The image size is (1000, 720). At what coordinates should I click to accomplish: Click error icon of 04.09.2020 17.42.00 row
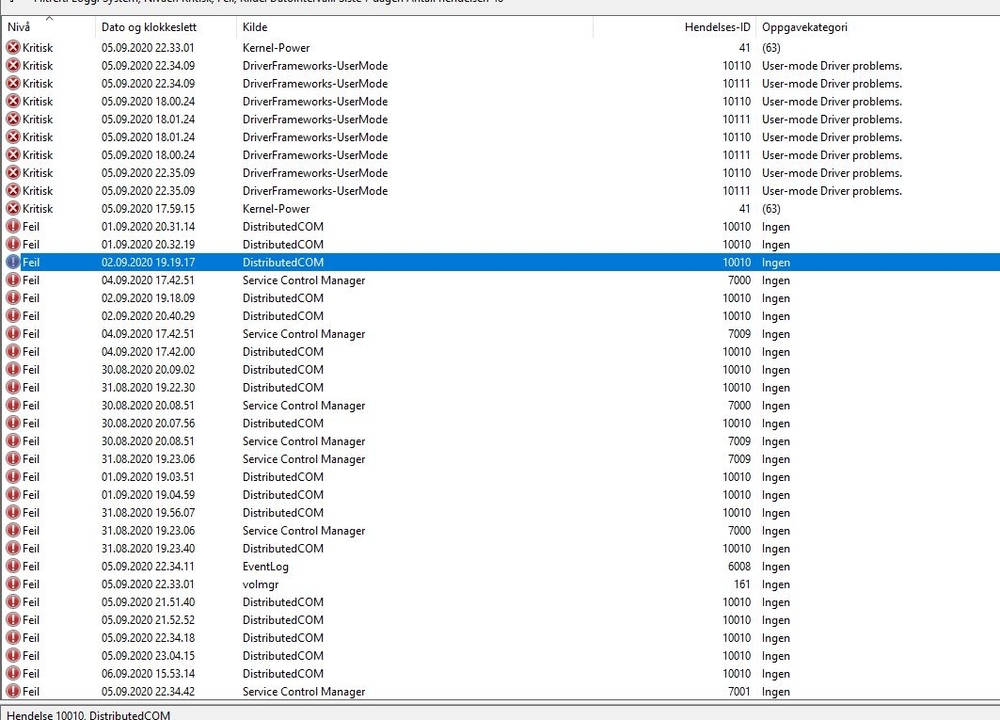pyautogui.click(x=13, y=351)
